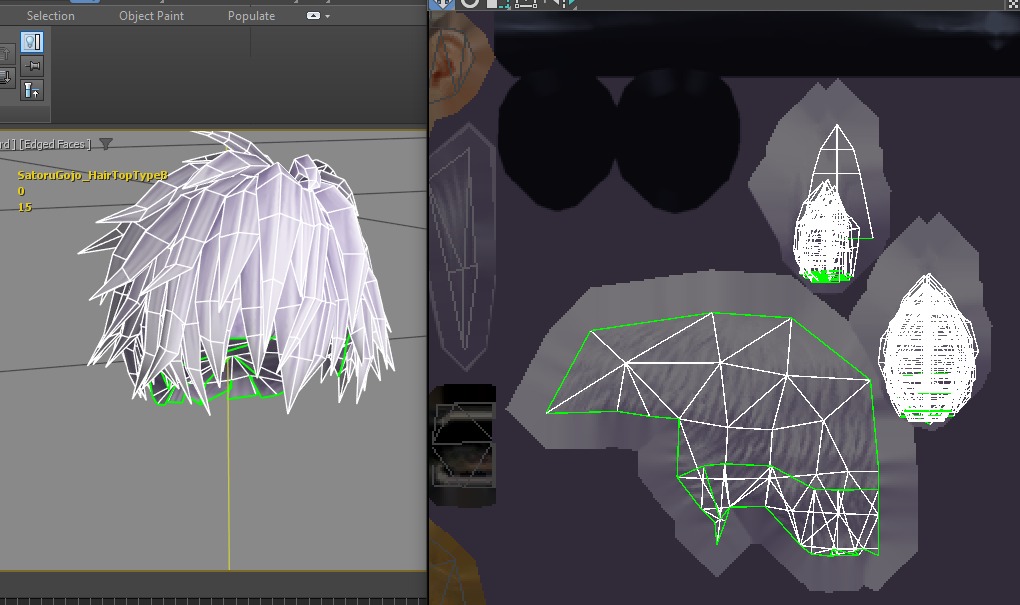Click the yellow '0' statistic in viewport

coord(21,191)
